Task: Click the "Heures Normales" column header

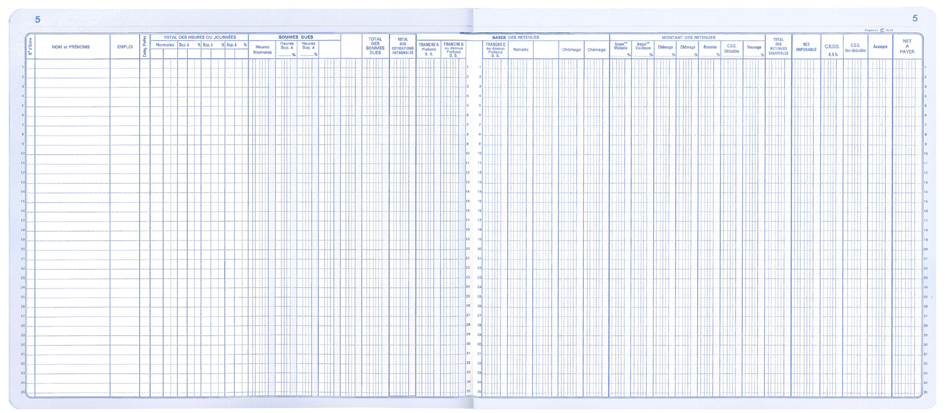Action: [263, 49]
